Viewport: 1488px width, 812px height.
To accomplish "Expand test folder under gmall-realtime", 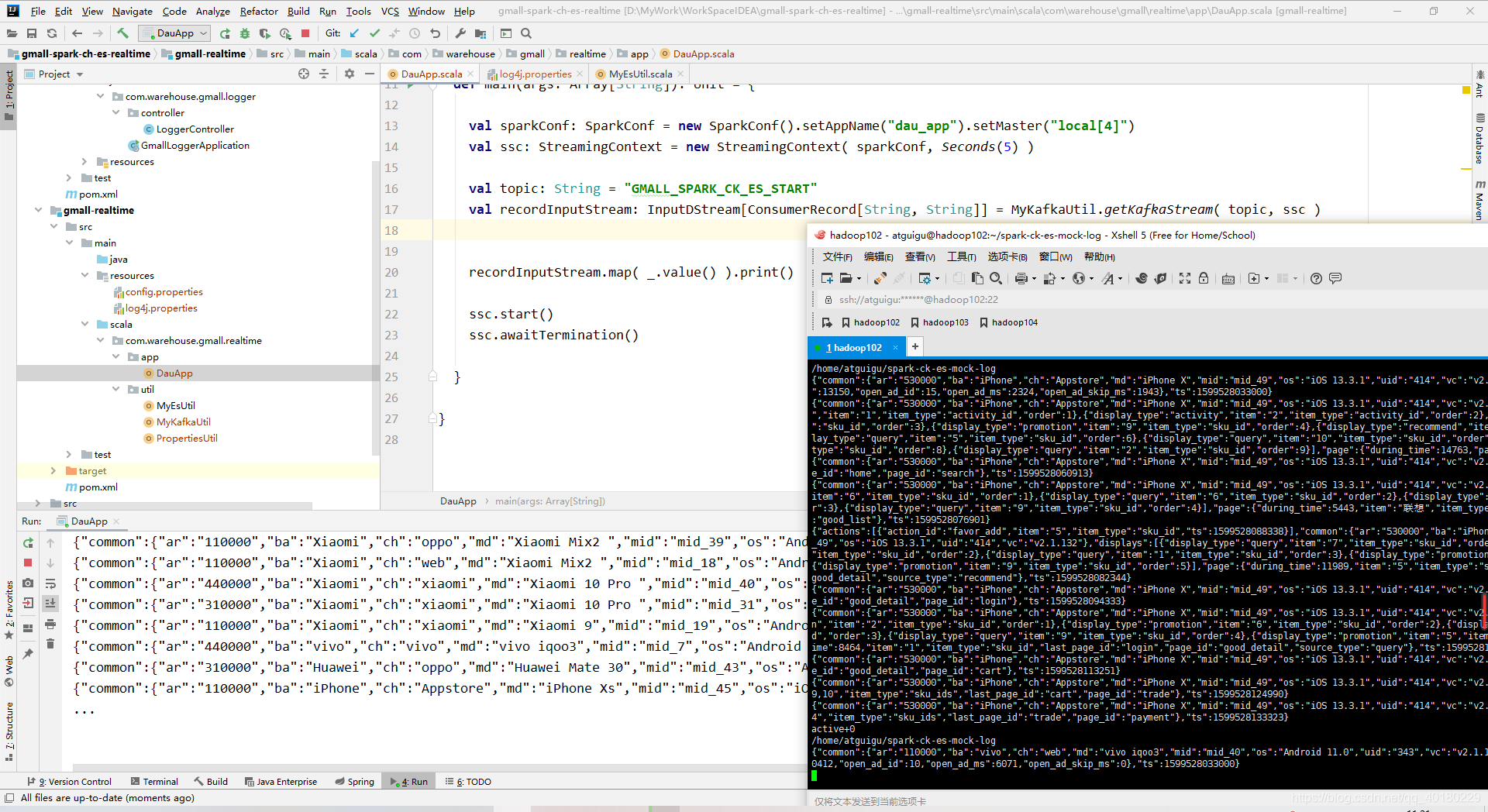I will (x=69, y=454).
